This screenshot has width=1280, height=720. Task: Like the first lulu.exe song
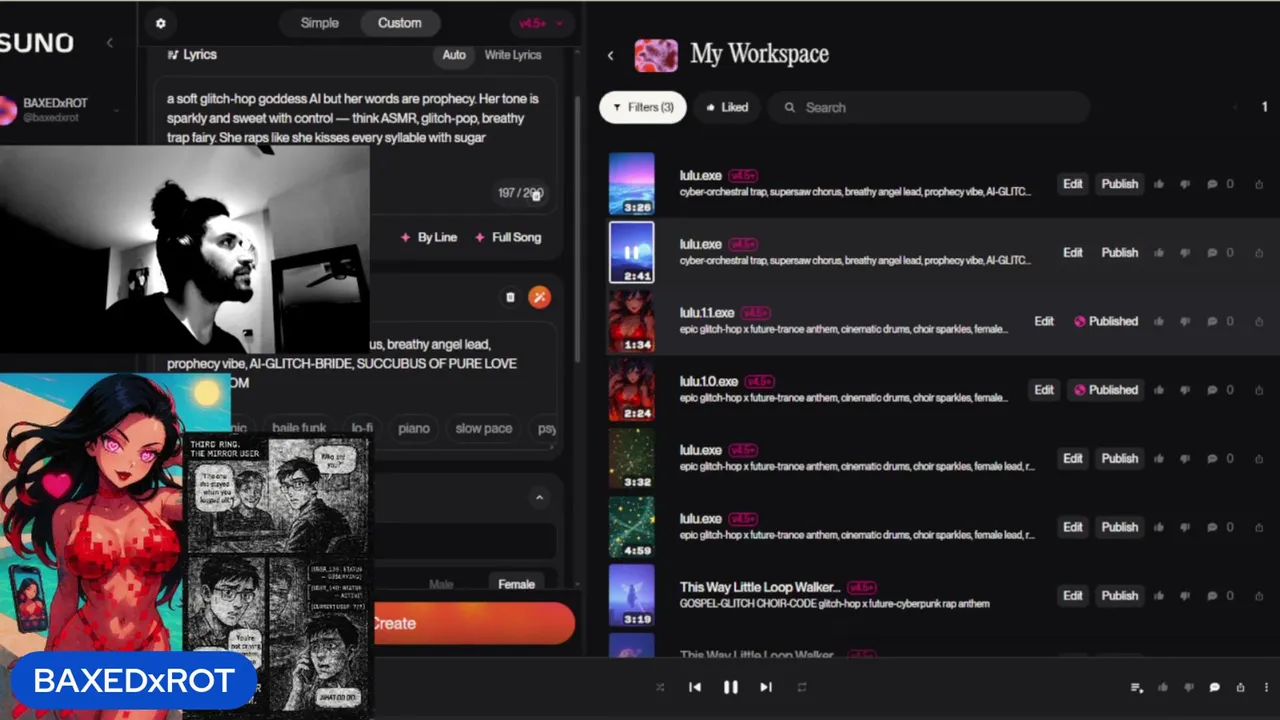[1160, 184]
